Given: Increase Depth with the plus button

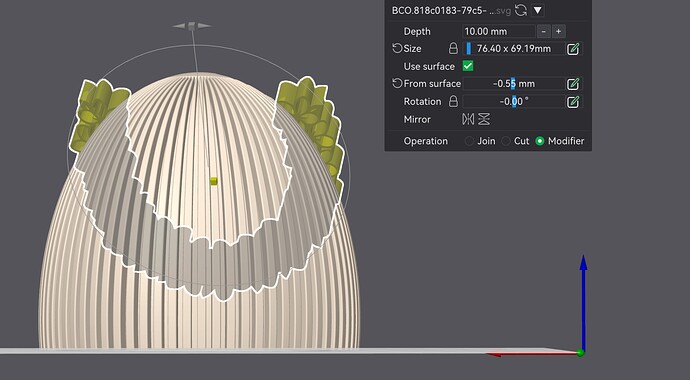Looking at the screenshot, I should (x=558, y=31).
